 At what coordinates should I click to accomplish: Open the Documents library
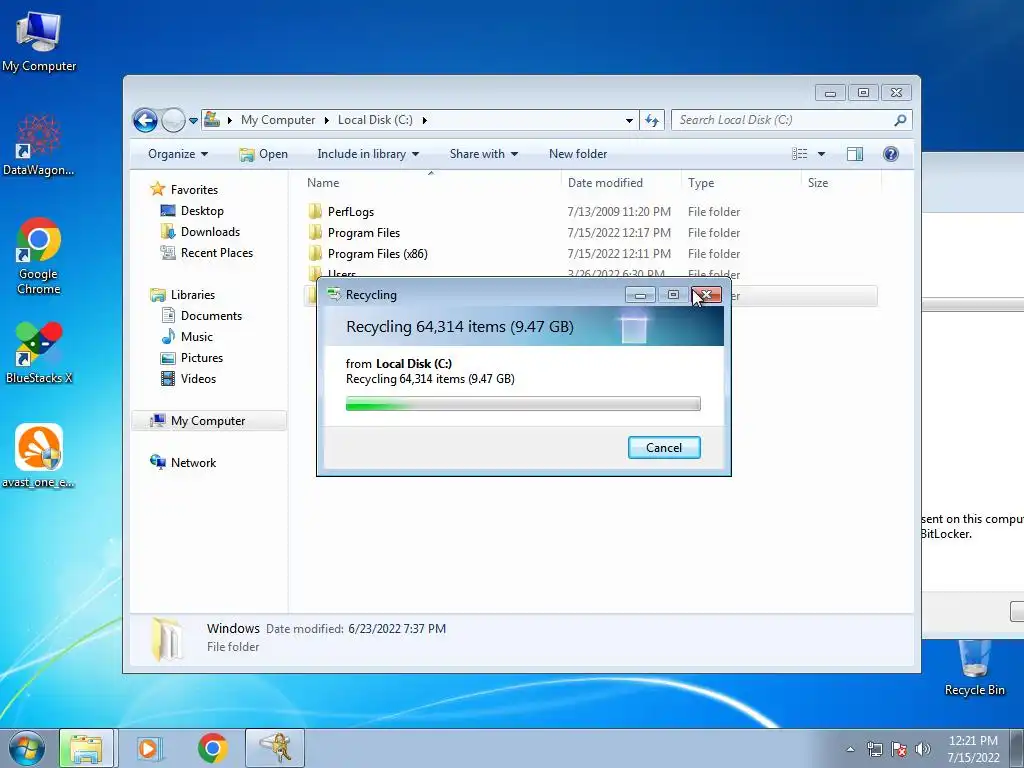pos(211,315)
